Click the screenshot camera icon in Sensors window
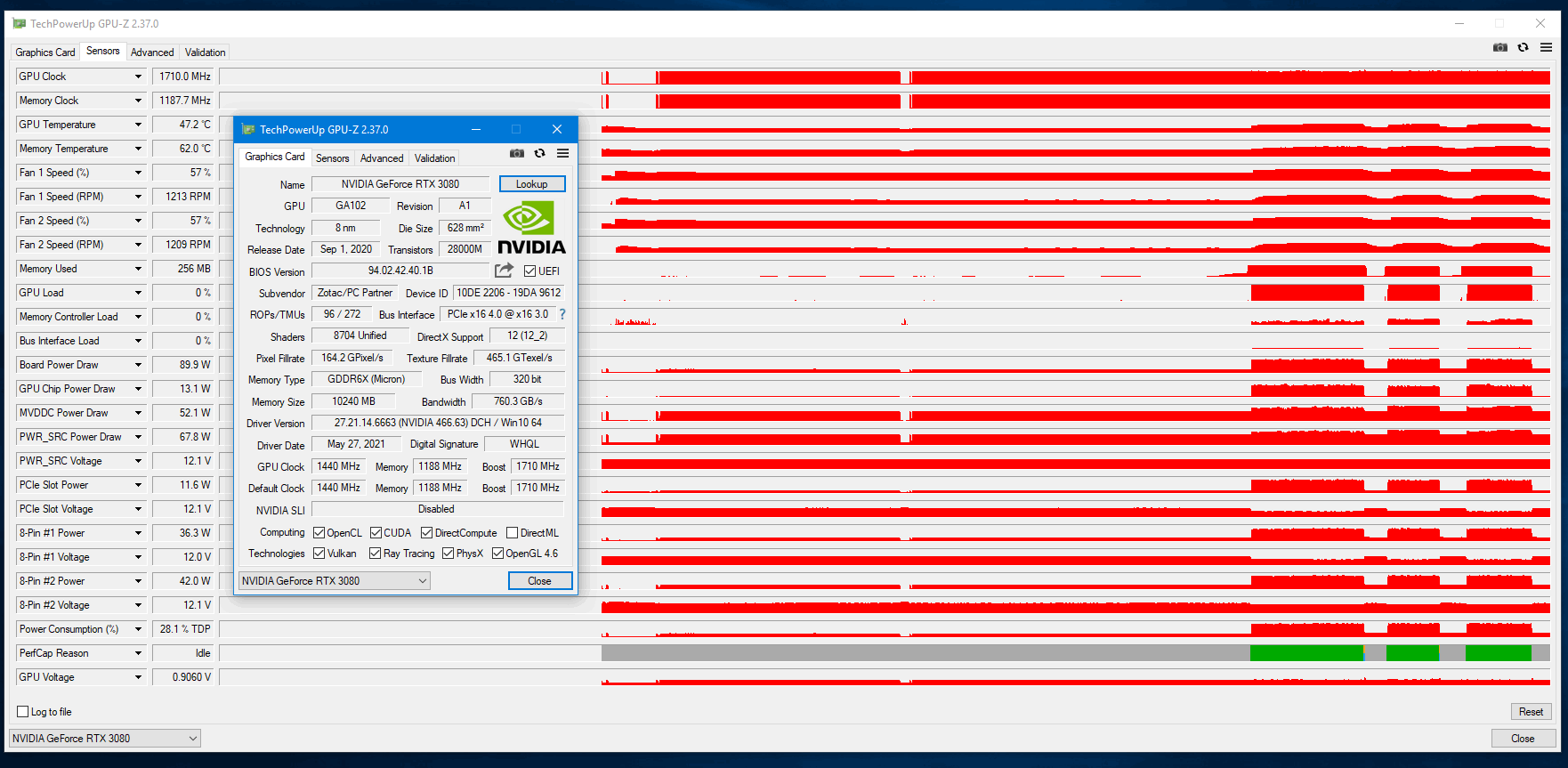Image resolution: width=1568 pixels, height=768 pixels. [x=1499, y=47]
